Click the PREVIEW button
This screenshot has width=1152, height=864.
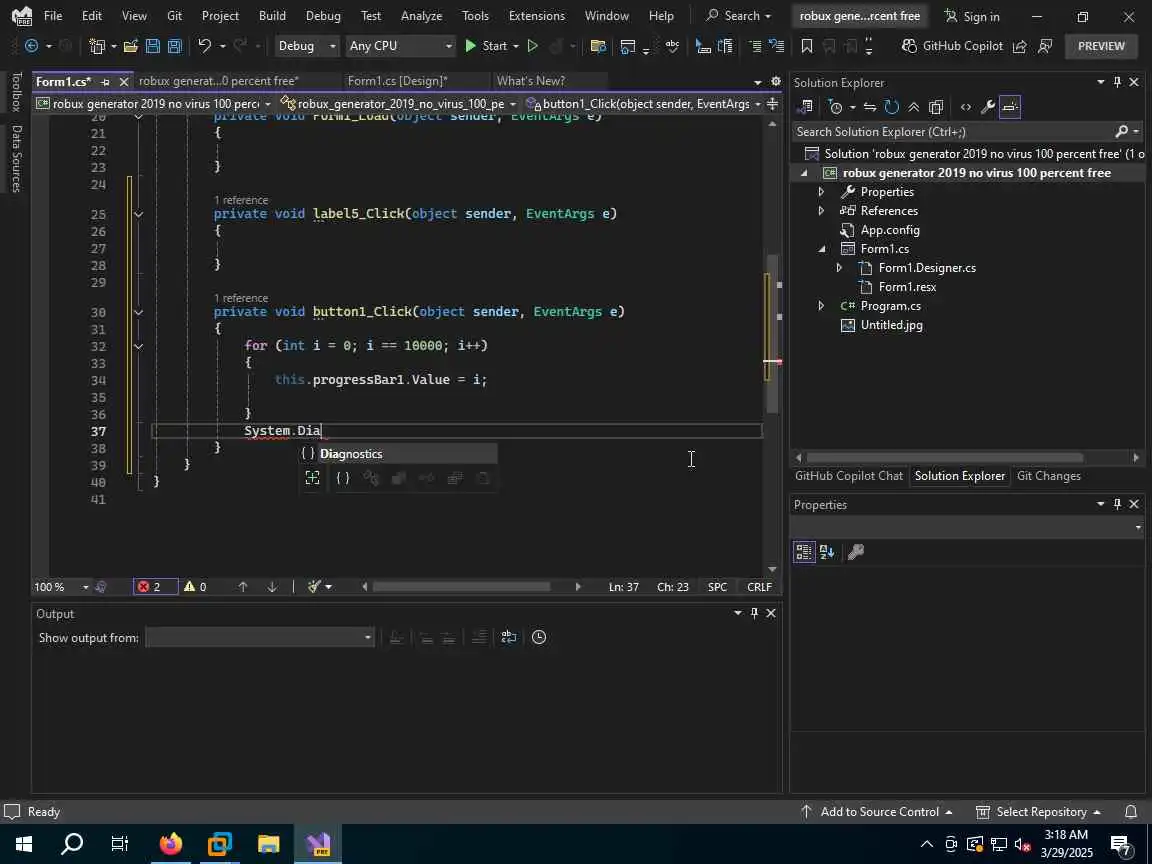pos(1101,46)
